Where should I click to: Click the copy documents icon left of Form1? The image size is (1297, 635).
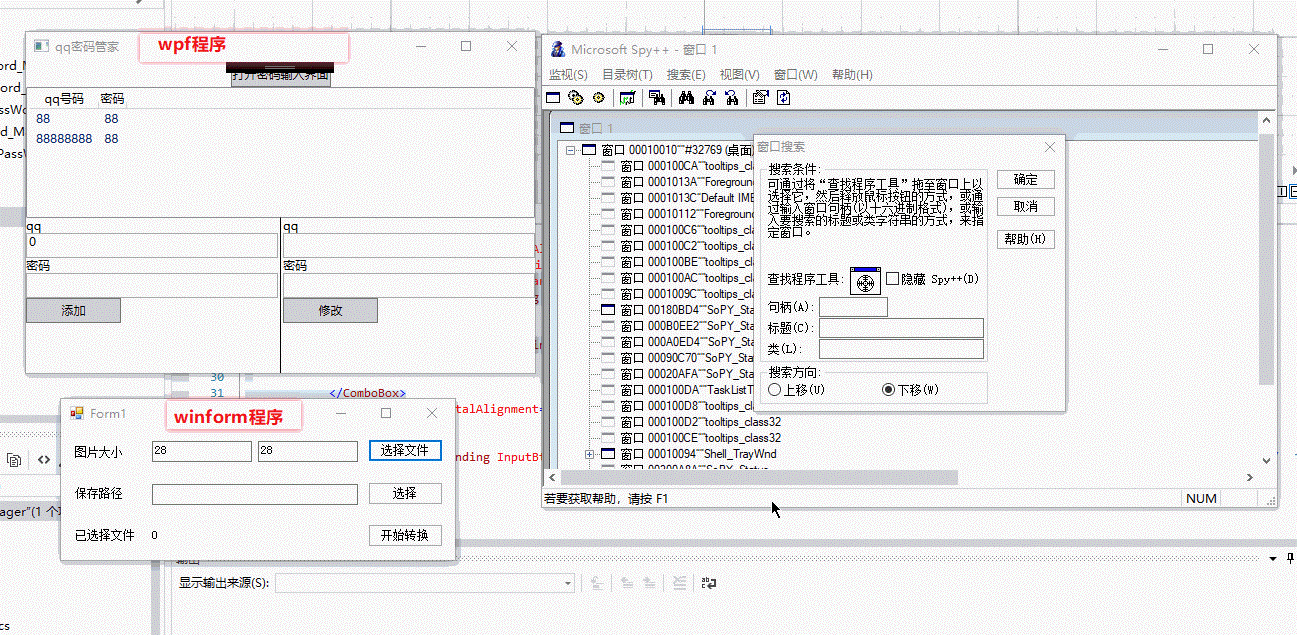pos(14,460)
